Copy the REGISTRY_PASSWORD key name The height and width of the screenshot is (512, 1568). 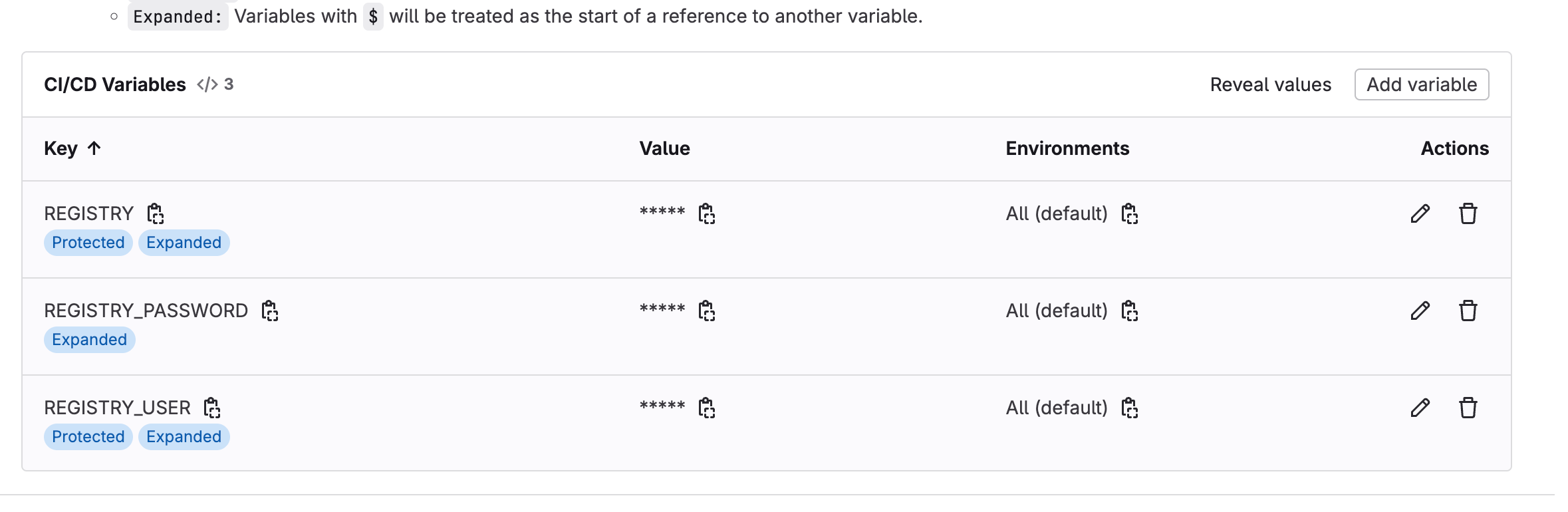click(270, 311)
